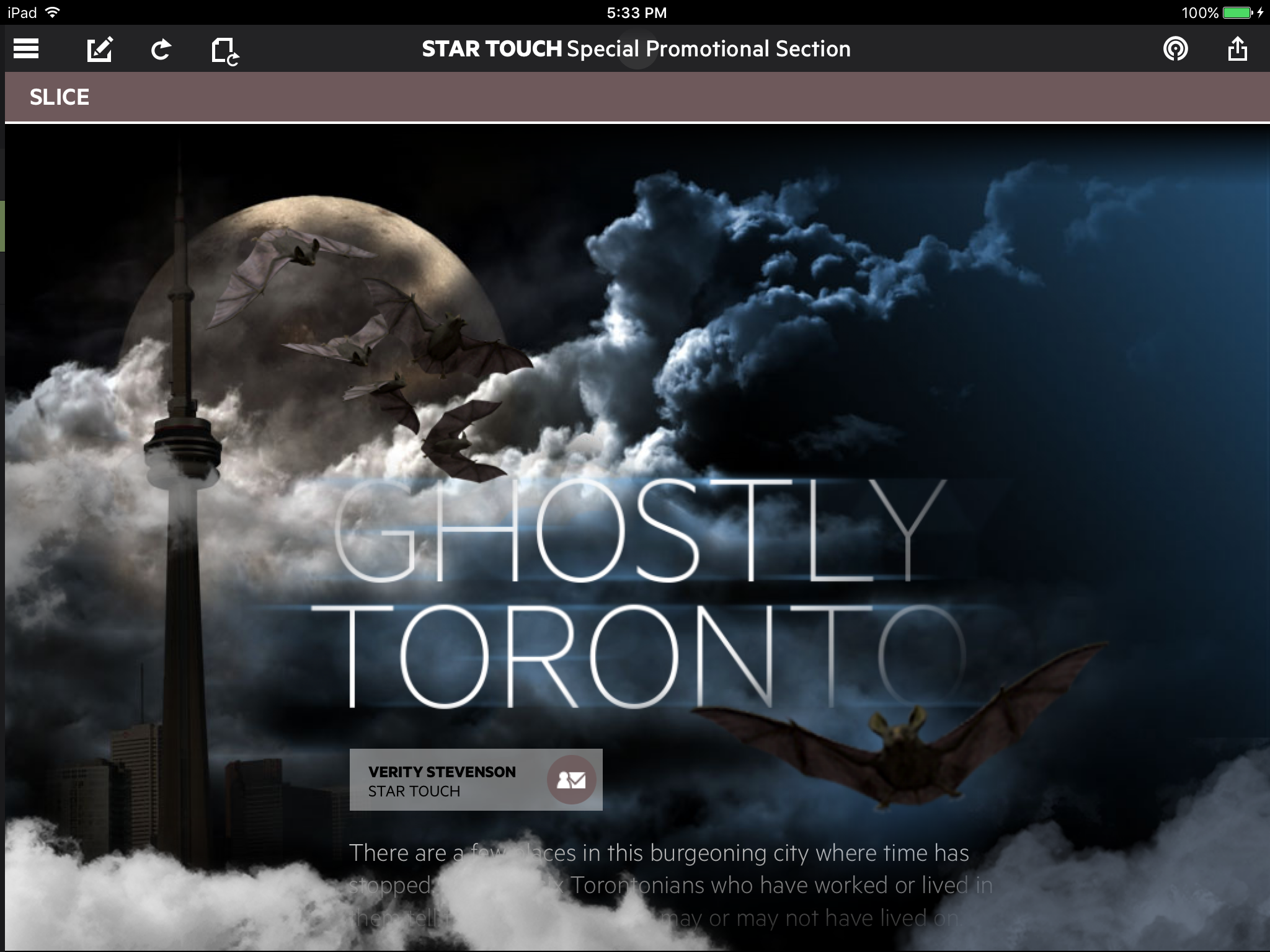Tap the green strip on the left edge

coord(2,226)
